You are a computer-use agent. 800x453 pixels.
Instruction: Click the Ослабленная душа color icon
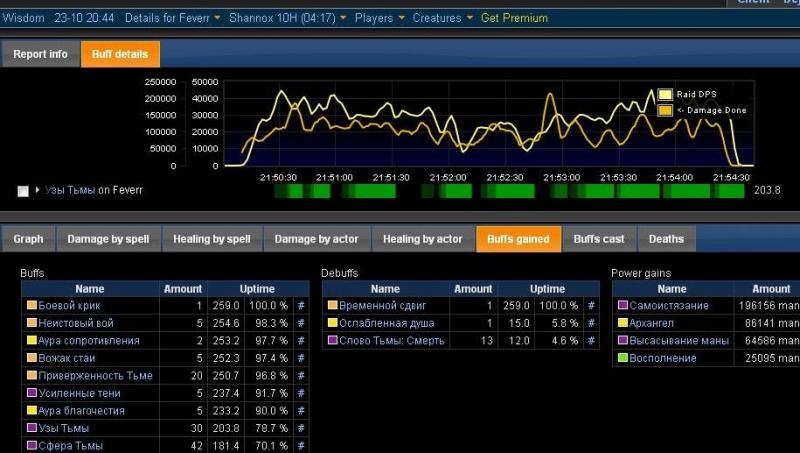[x=333, y=322]
